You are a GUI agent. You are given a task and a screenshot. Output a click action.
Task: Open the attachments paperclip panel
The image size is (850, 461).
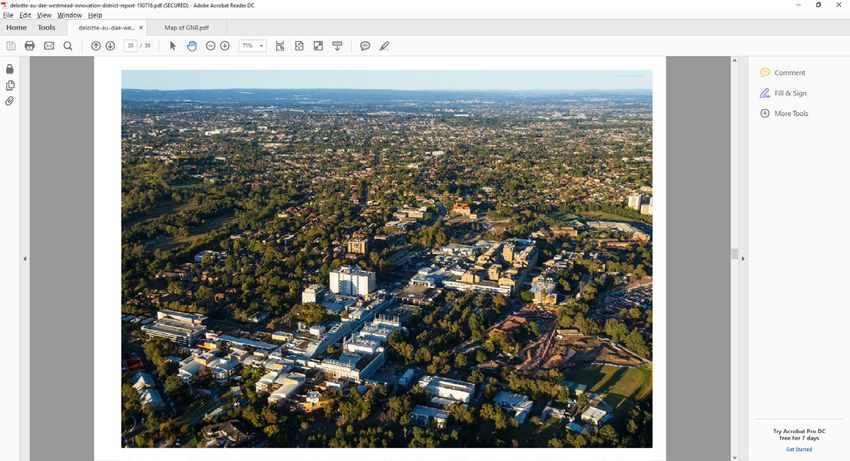click(10, 101)
